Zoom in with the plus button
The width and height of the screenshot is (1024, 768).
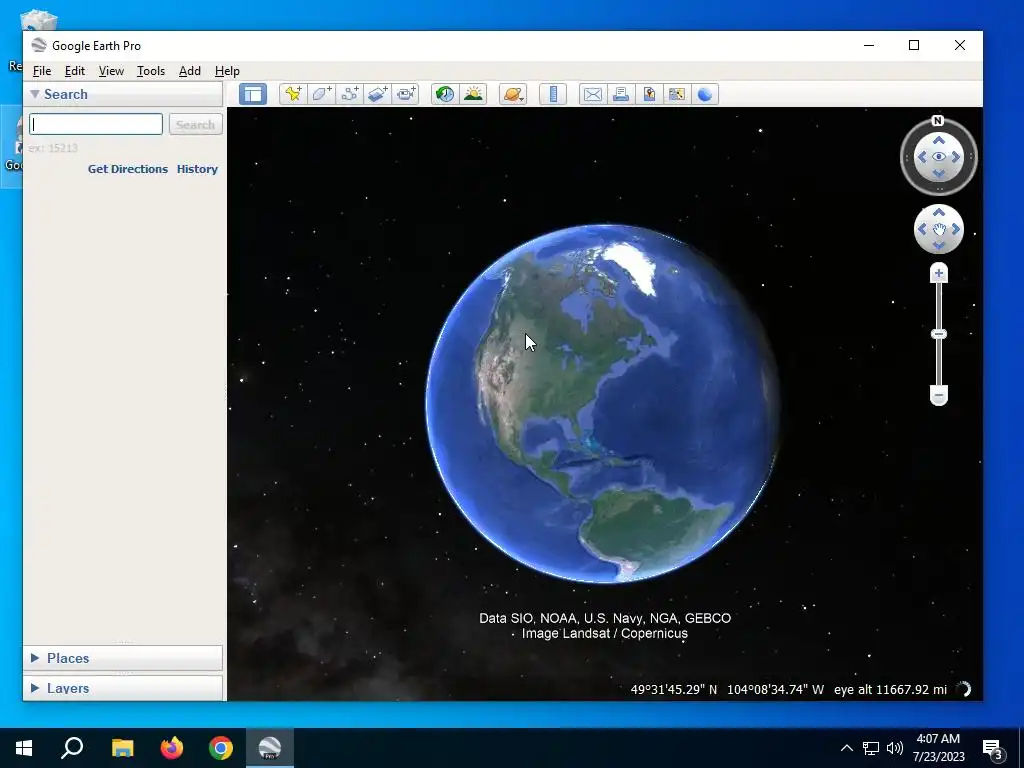point(938,273)
